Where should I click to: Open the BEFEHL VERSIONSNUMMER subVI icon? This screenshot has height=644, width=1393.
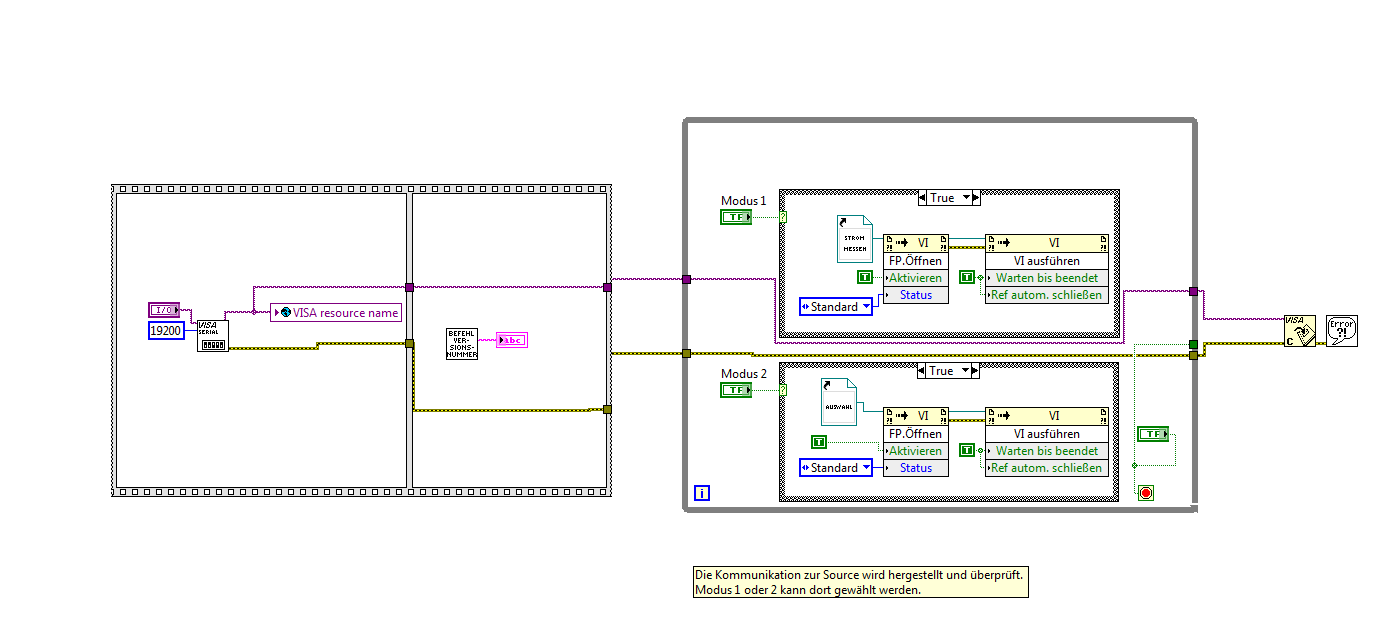[x=462, y=344]
